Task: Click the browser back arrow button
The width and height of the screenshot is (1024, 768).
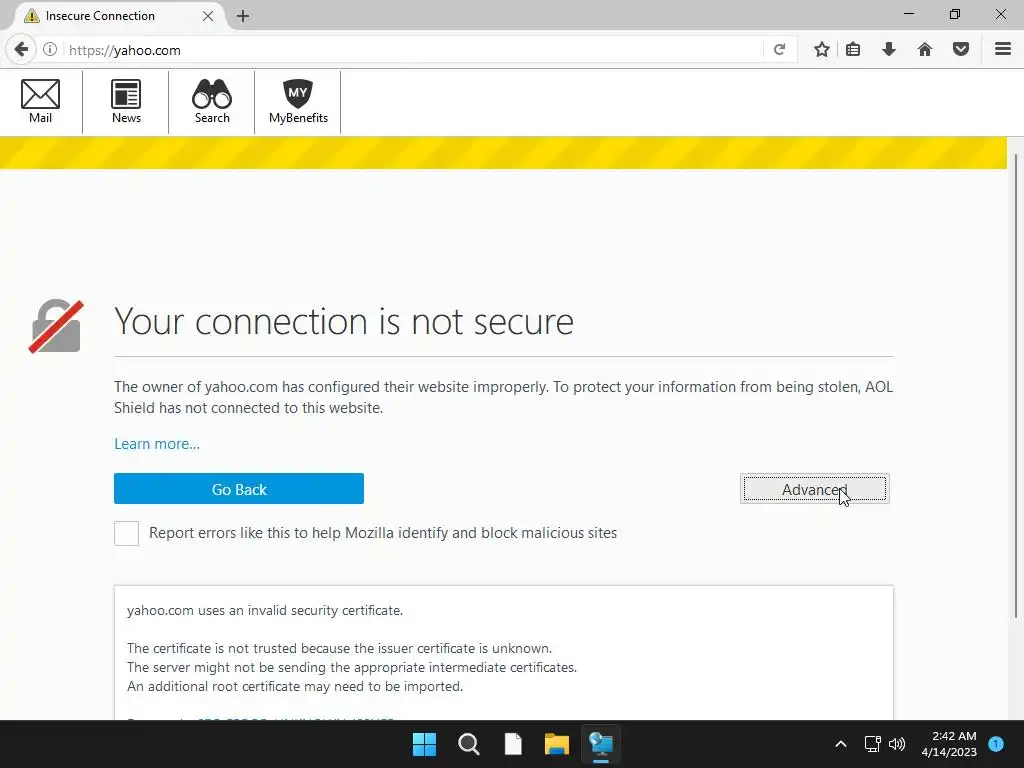Action: (x=21, y=50)
